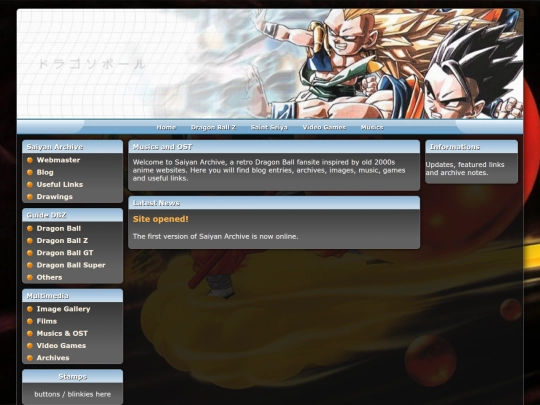This screenshot has width=540, height=405.
Task: Open the Others link
Action: pyautogui.click(x=50, y=278)
